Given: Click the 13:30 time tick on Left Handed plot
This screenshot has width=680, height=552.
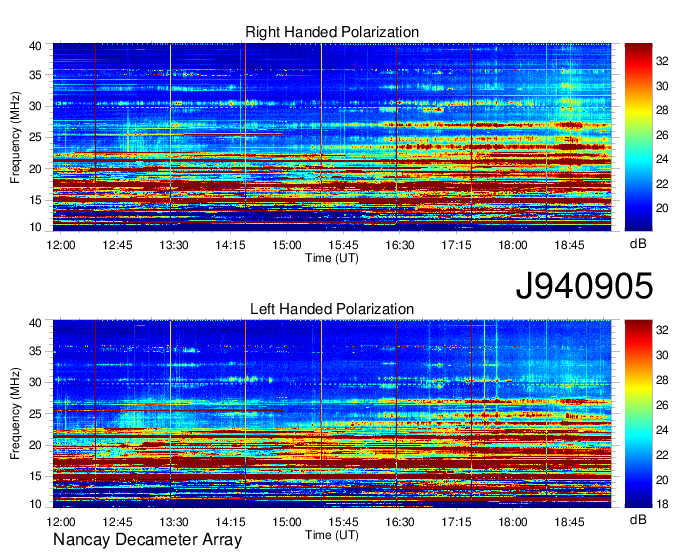Looking at the screenshot, I should pyautogui.click(x=174, y=522).
